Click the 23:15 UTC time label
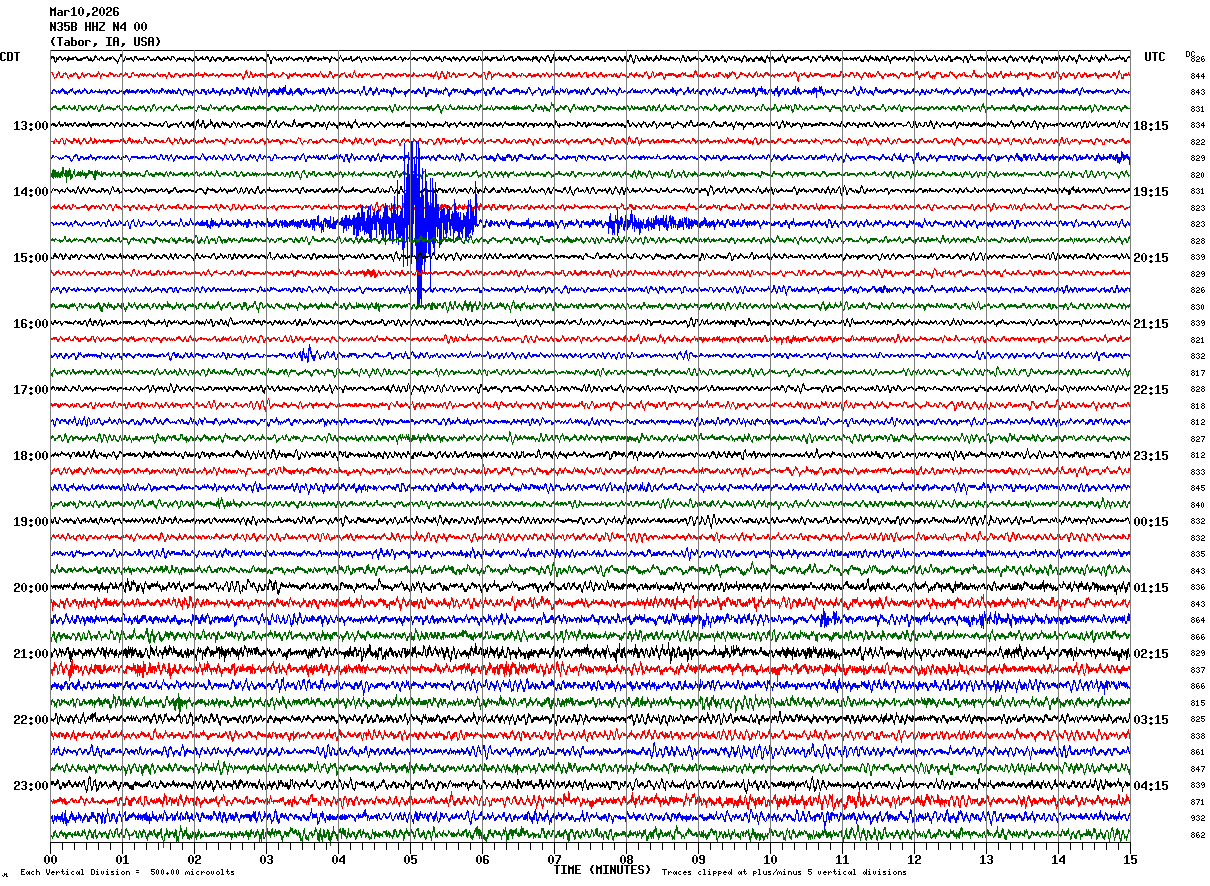 pyautogui.click(x=1151, y=456)
